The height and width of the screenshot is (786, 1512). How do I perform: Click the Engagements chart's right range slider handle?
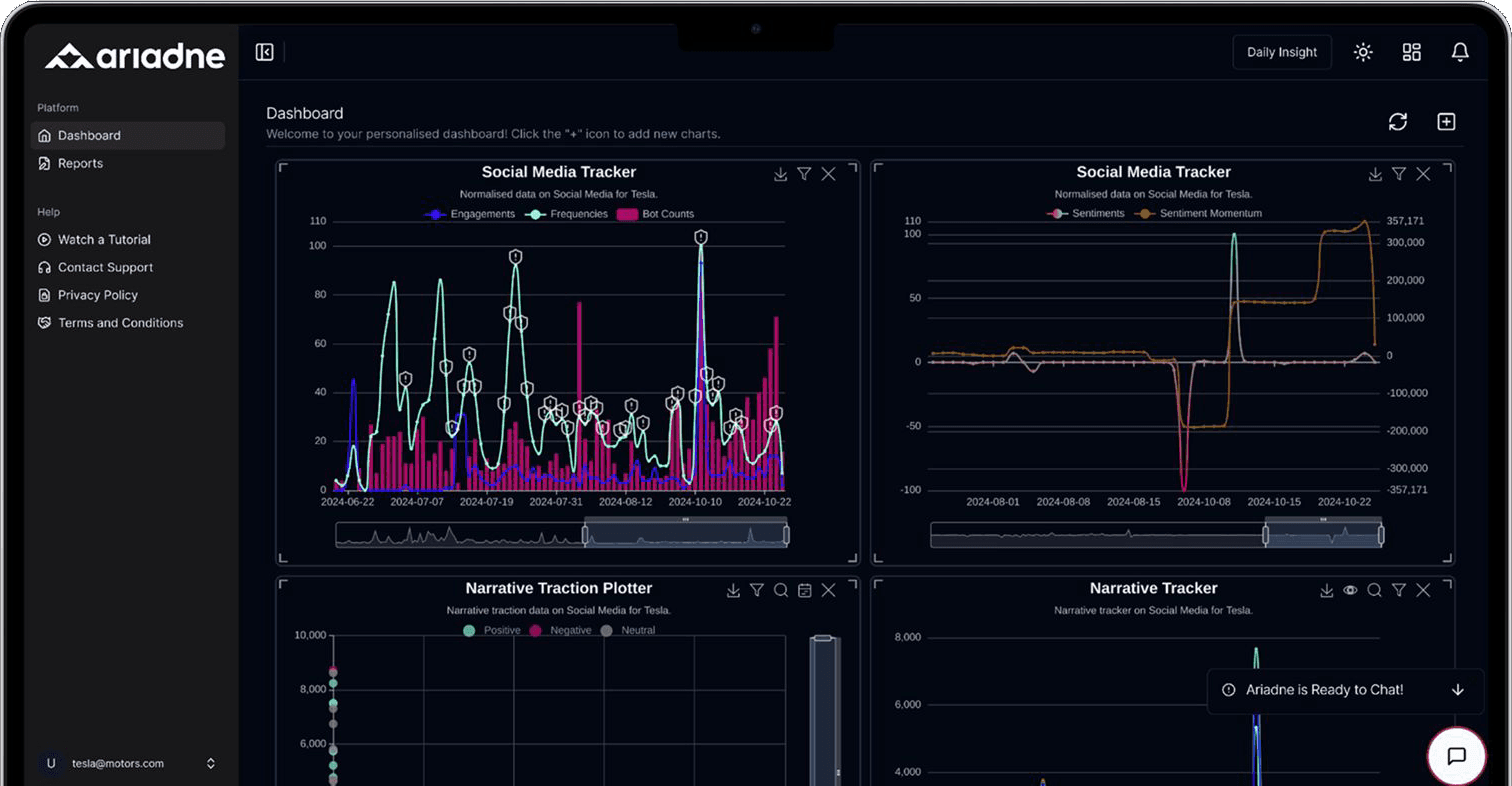[x=786, y=535]
